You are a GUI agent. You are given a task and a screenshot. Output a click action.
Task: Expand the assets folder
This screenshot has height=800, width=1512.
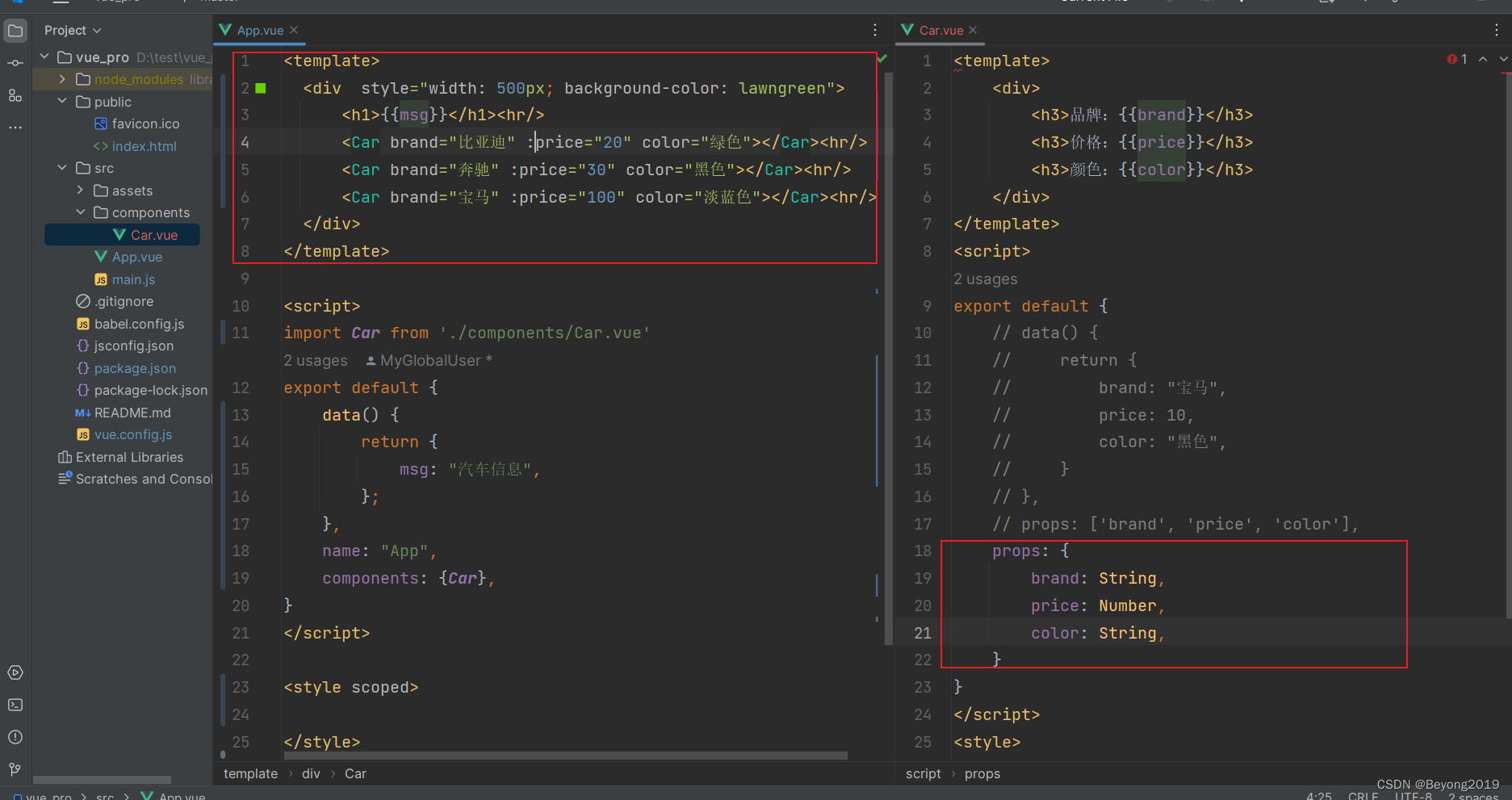click(81, 191)
